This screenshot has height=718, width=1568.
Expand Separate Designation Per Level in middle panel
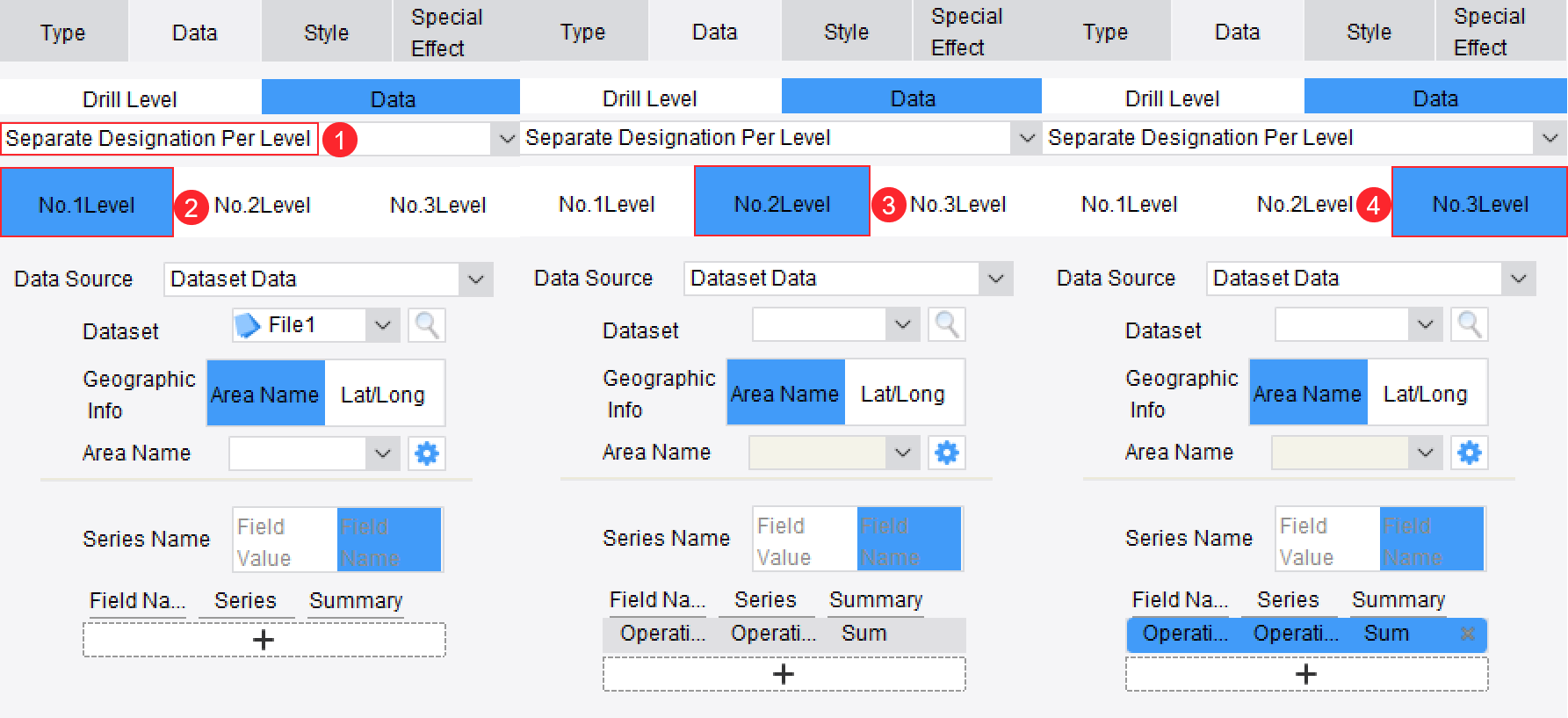[1027, 138]
